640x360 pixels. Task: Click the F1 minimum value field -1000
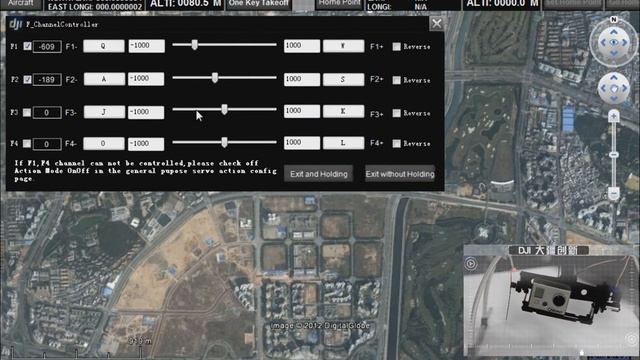click(x=147, y=46)
